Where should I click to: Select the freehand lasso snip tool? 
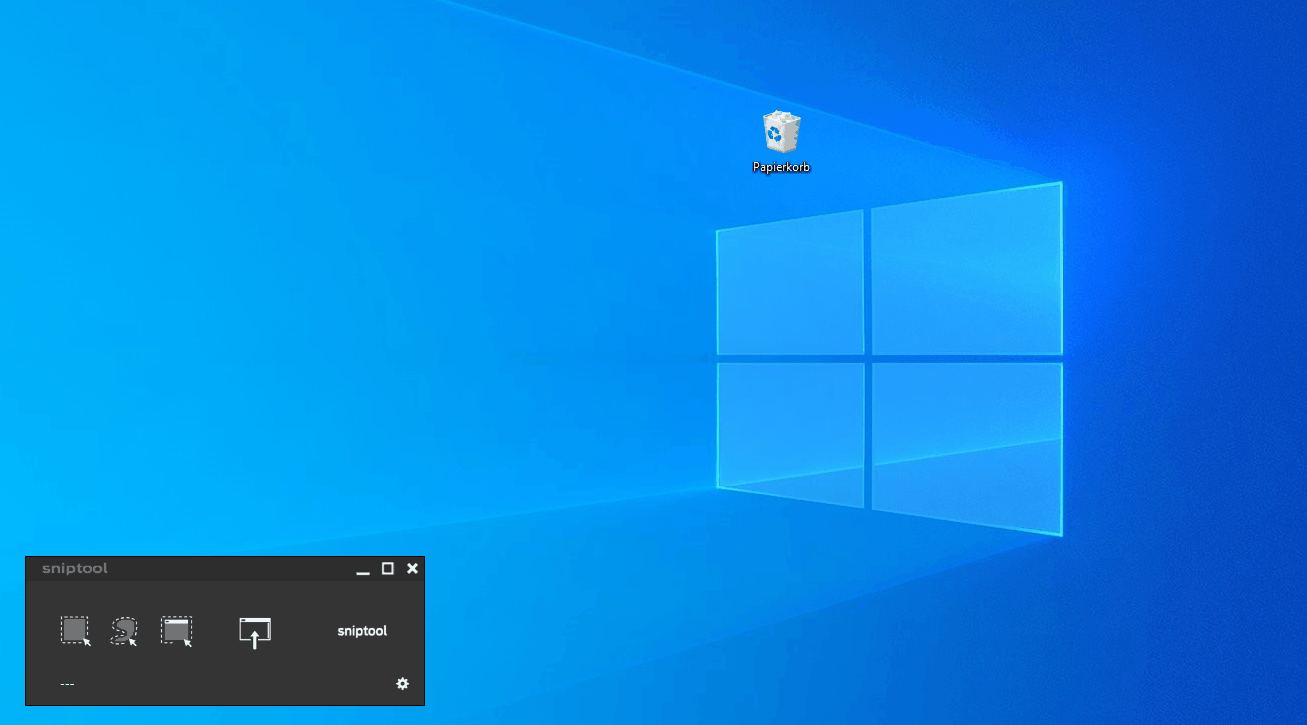[x=124, y=631]
